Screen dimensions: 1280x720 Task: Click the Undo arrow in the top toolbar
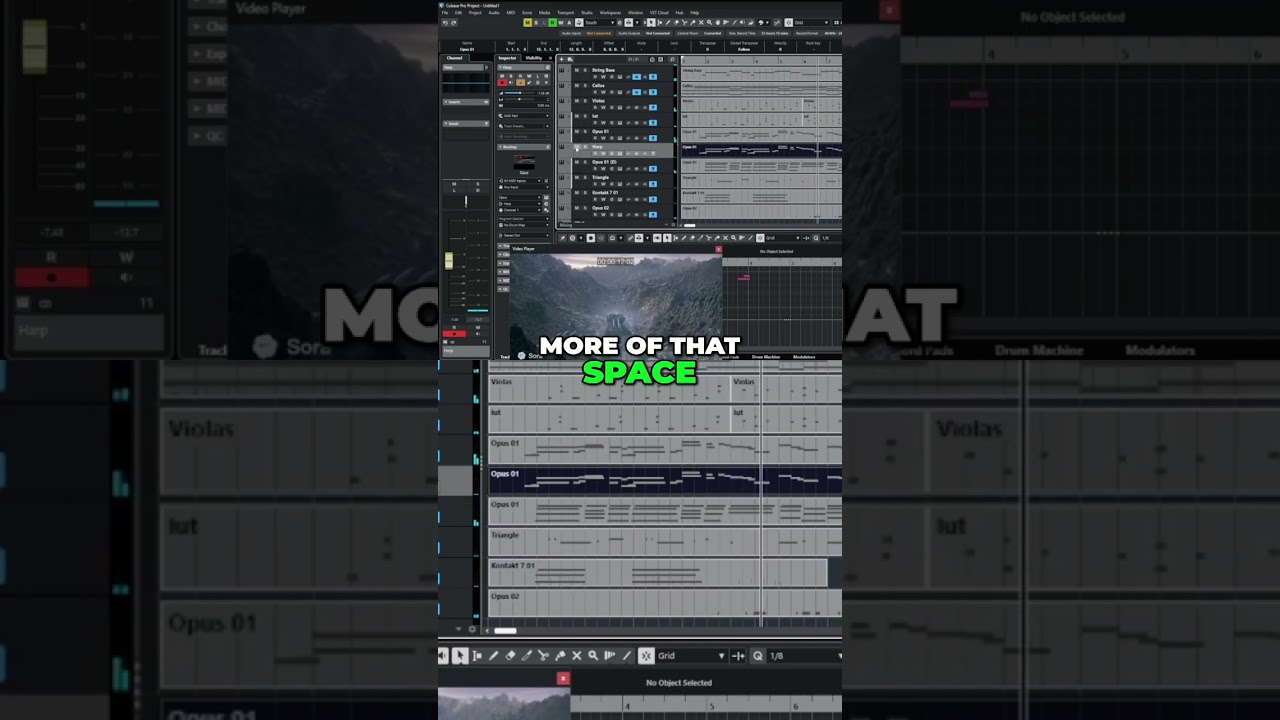(445, 23)
